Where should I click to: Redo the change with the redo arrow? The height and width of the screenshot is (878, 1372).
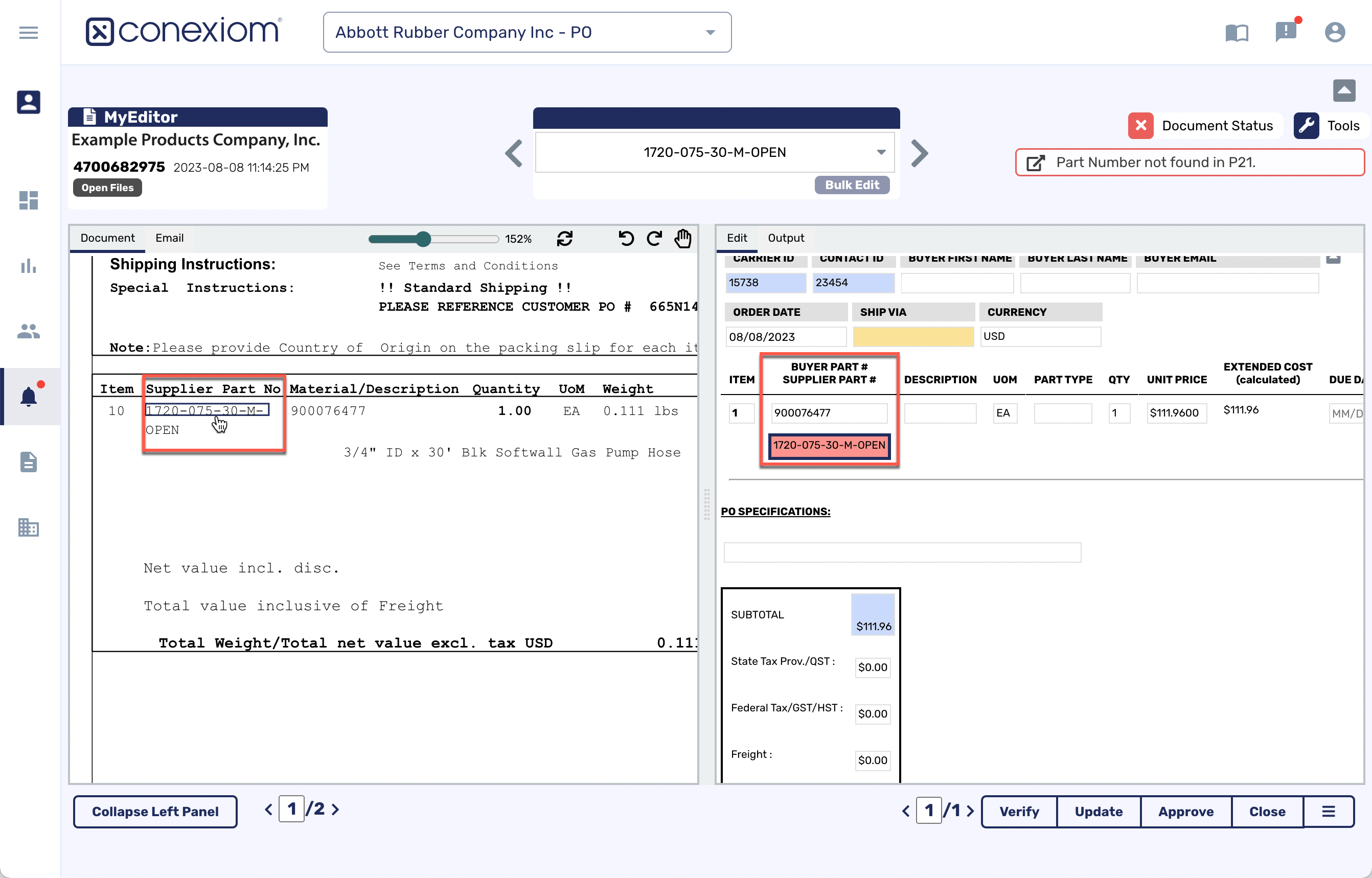point(654,239)
